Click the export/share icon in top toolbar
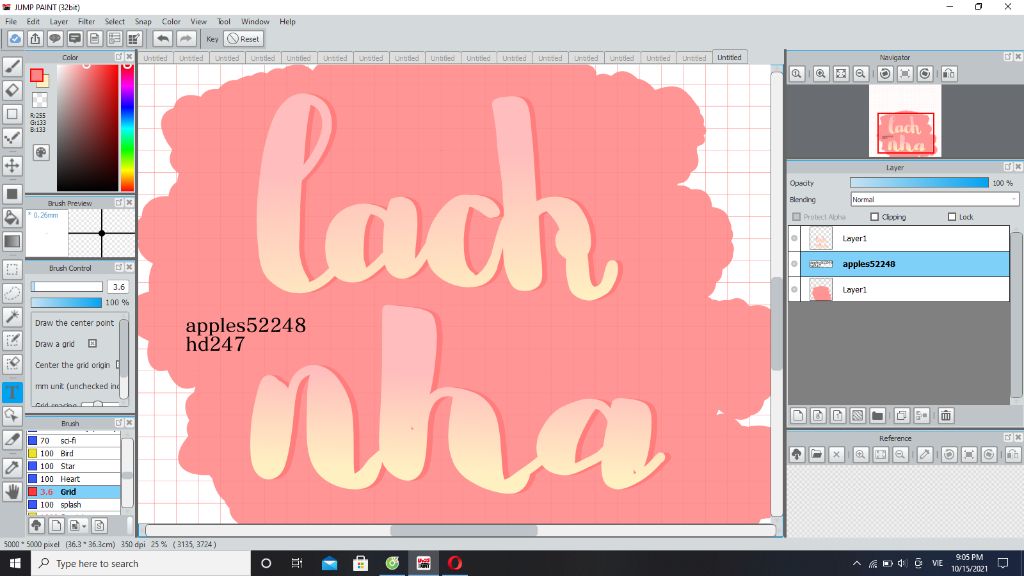 (x=35, y=39)
